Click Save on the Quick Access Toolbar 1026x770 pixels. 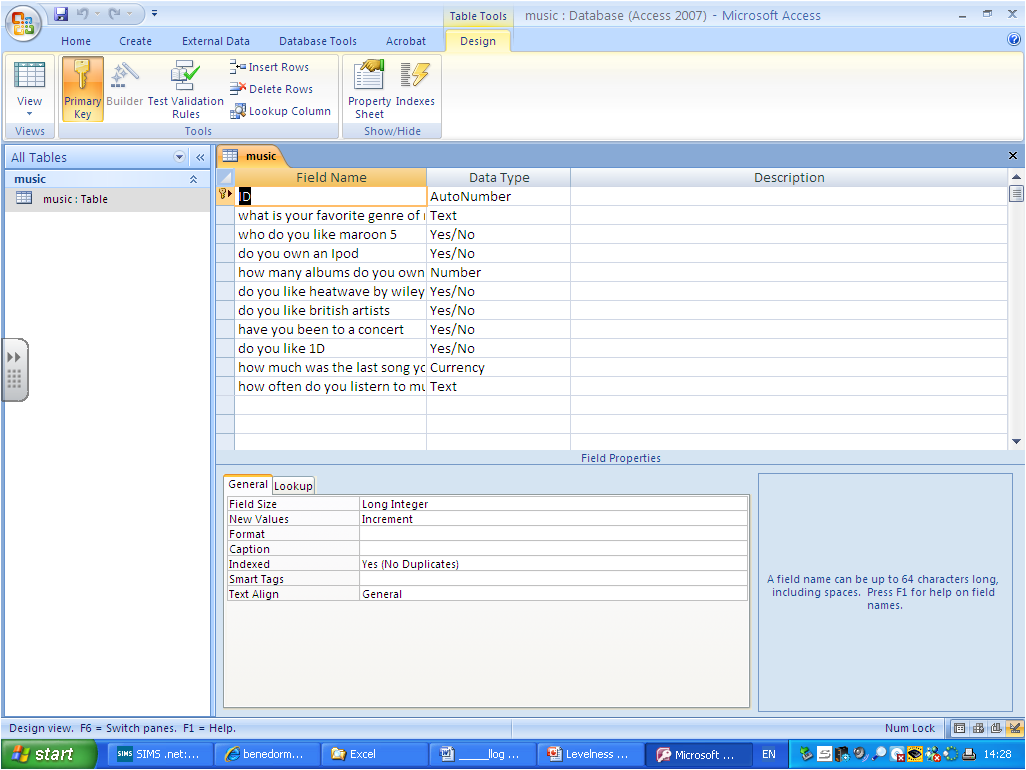59,13
